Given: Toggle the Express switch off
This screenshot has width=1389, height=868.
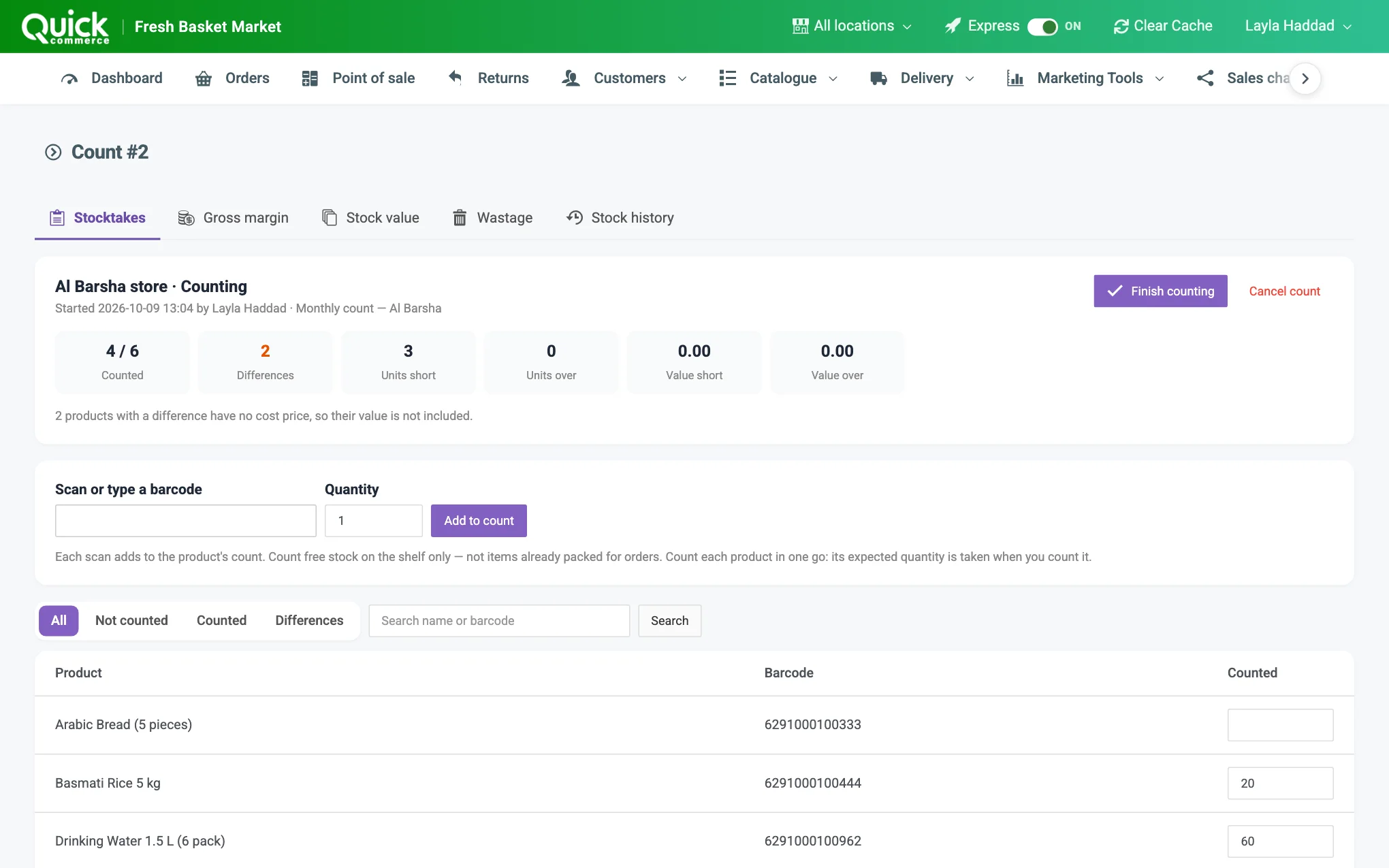Looking at the screenshot, I should click(1042, 27).
